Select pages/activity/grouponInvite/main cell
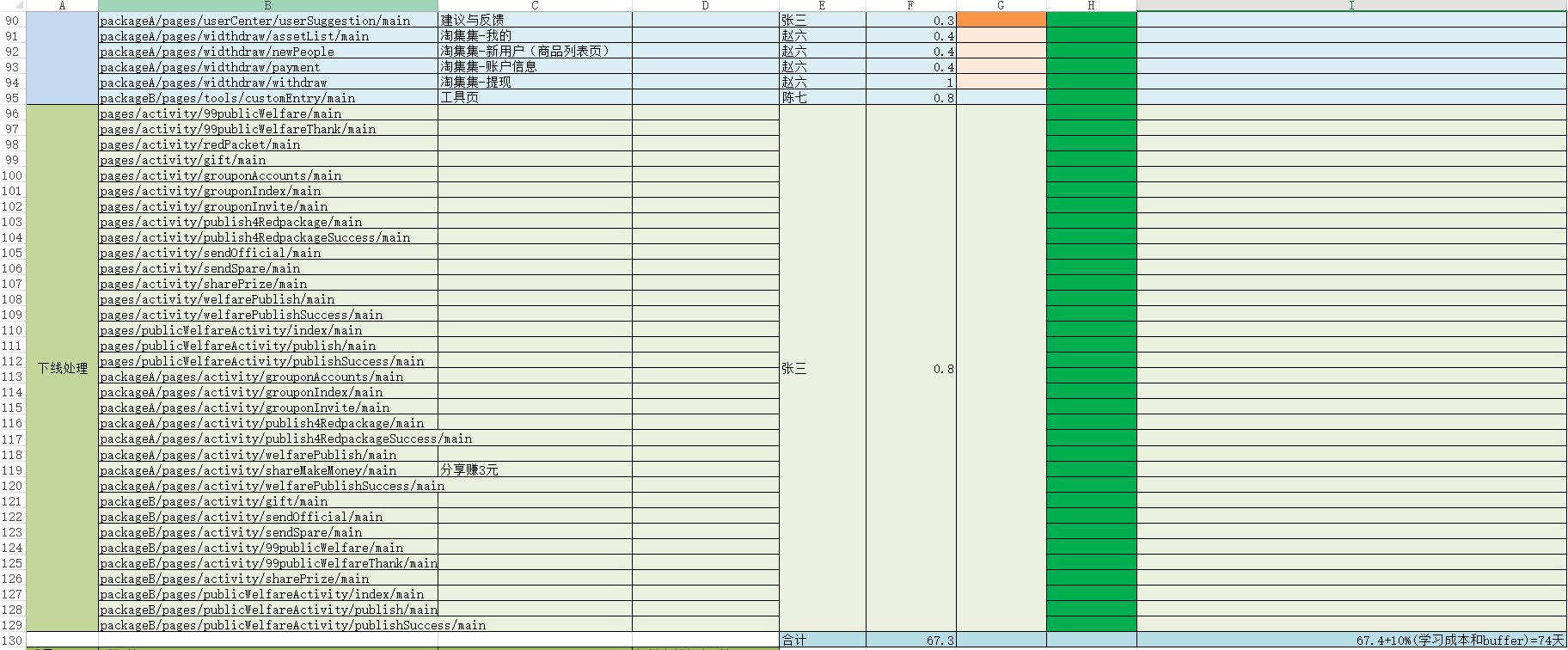This screenshot has width=1568, height=650. [268, 205]
